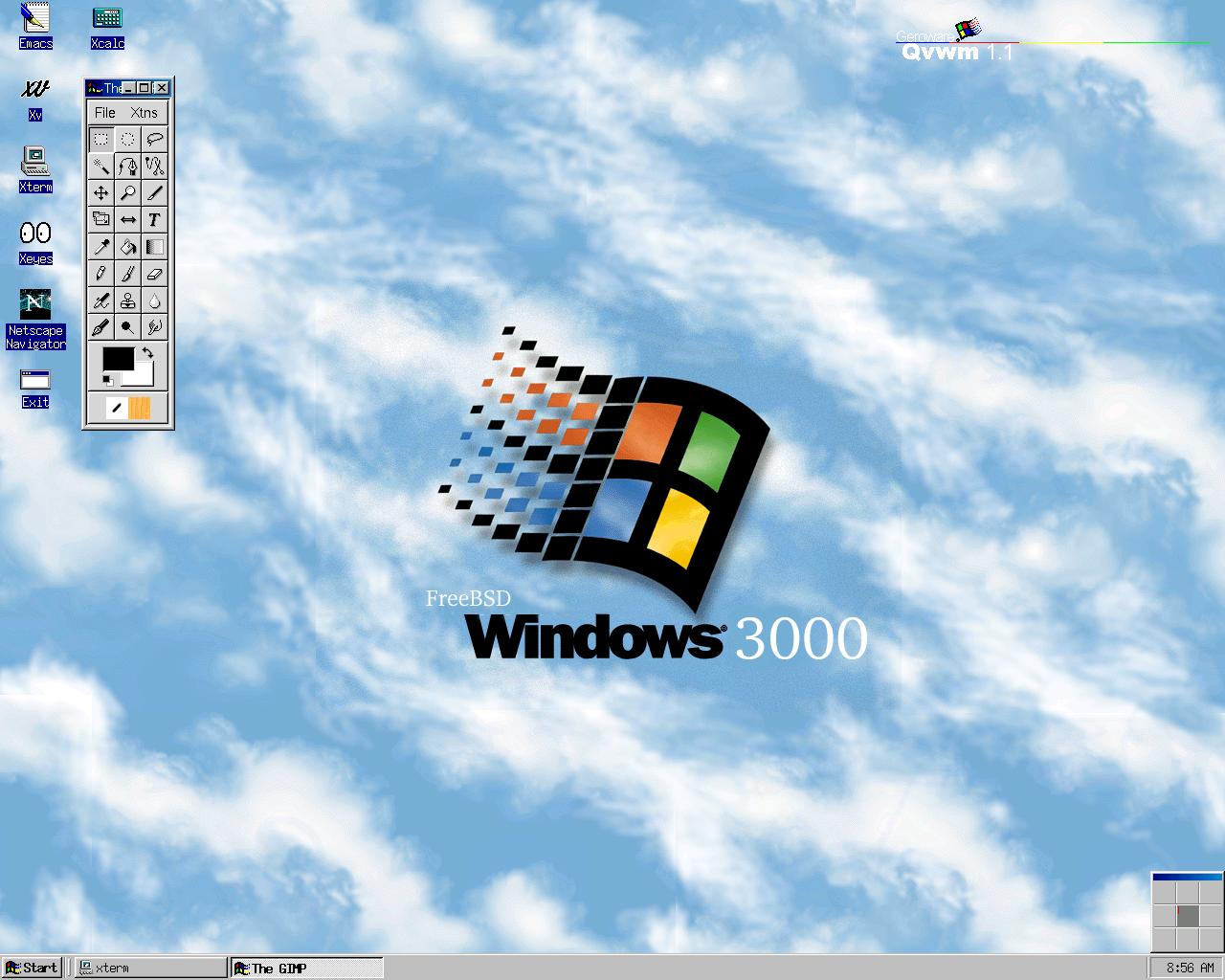
Task: Select the Text tool
Action: click(x=154, y=219)
